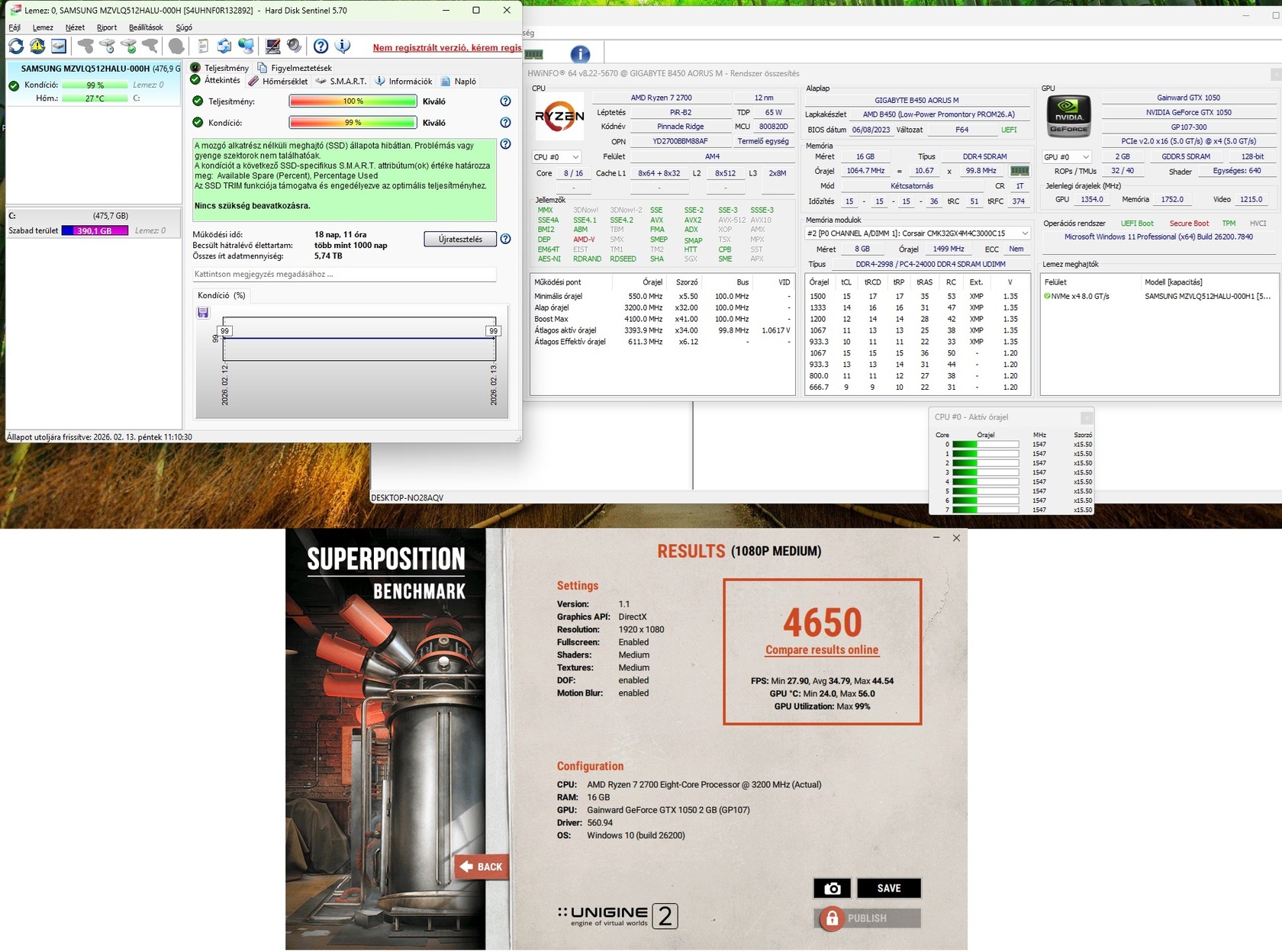Click the info bubble toolbar icon

tap(343, 47)
